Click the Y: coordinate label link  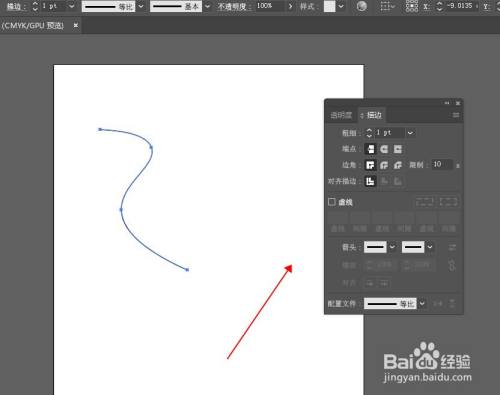coord(487,6)
